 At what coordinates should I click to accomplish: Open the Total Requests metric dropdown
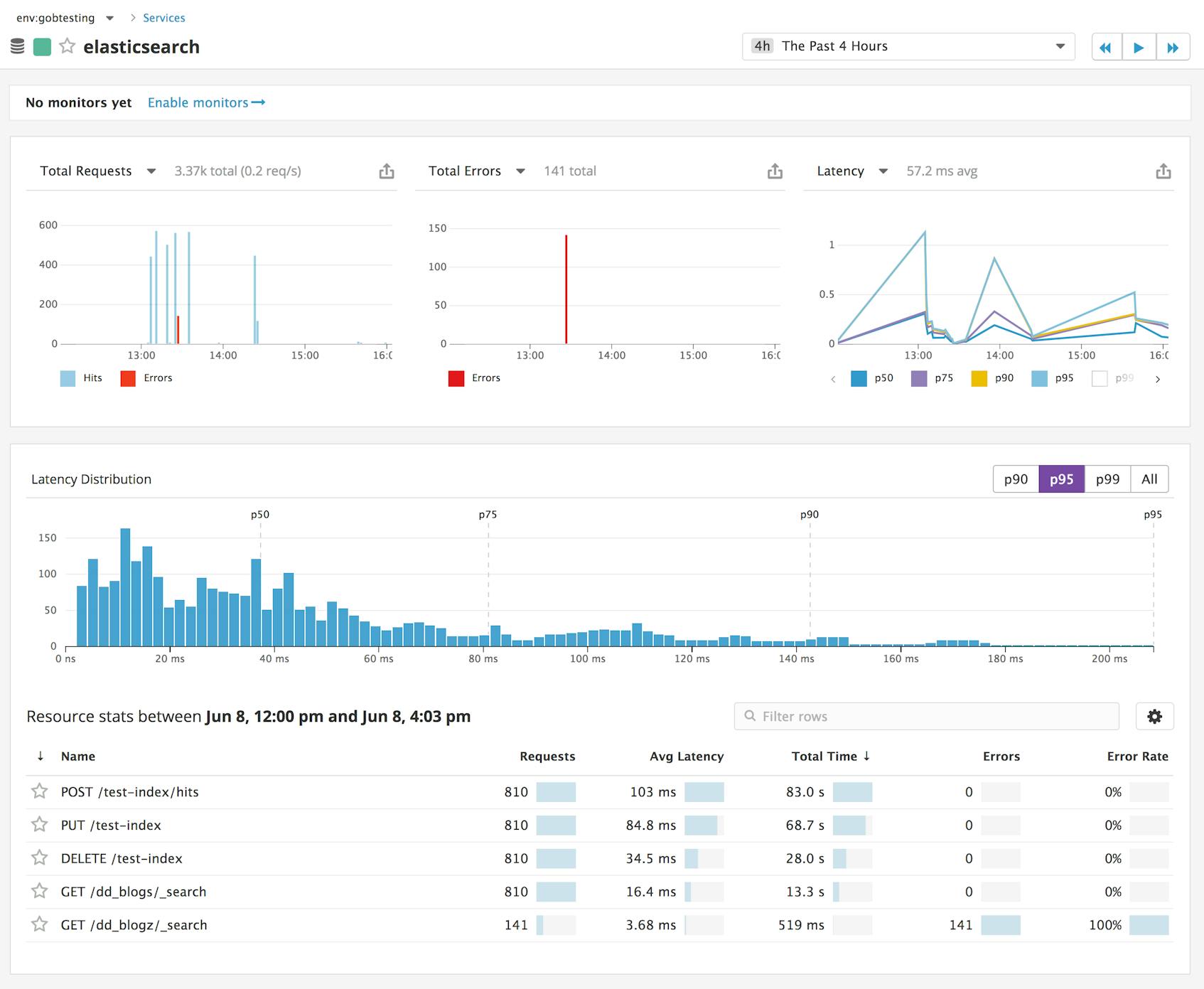[151, 171]
